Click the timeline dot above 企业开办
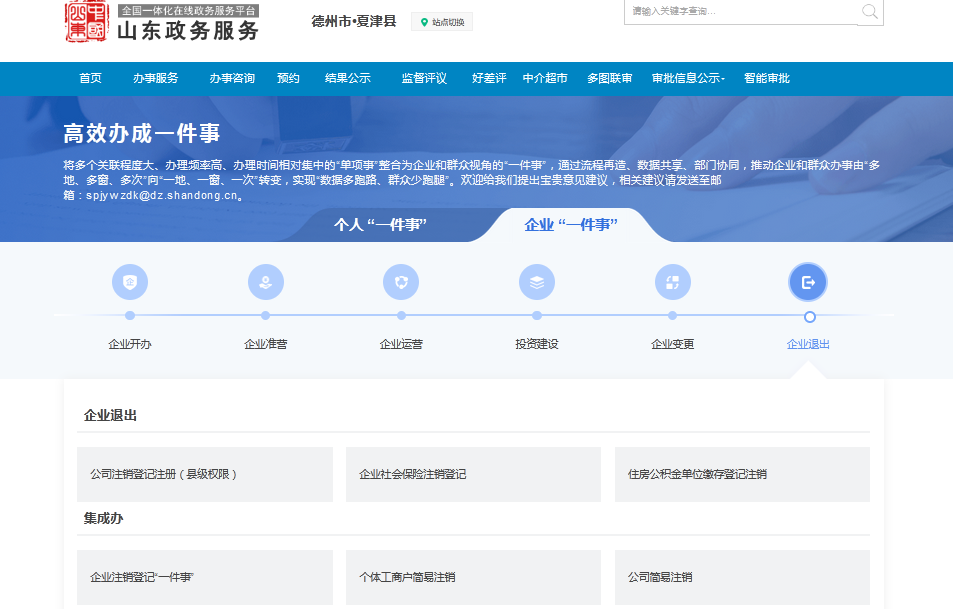The width and height of the screenshot is (953, 609). tap(130, 315)
